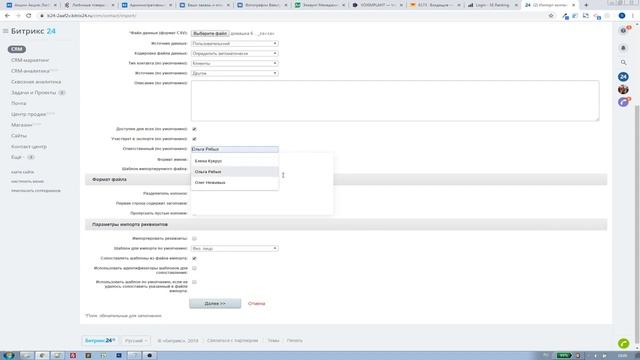Click the purple chat icon in right panel
This screenshot has height=360, width=640.
point(623,102)
